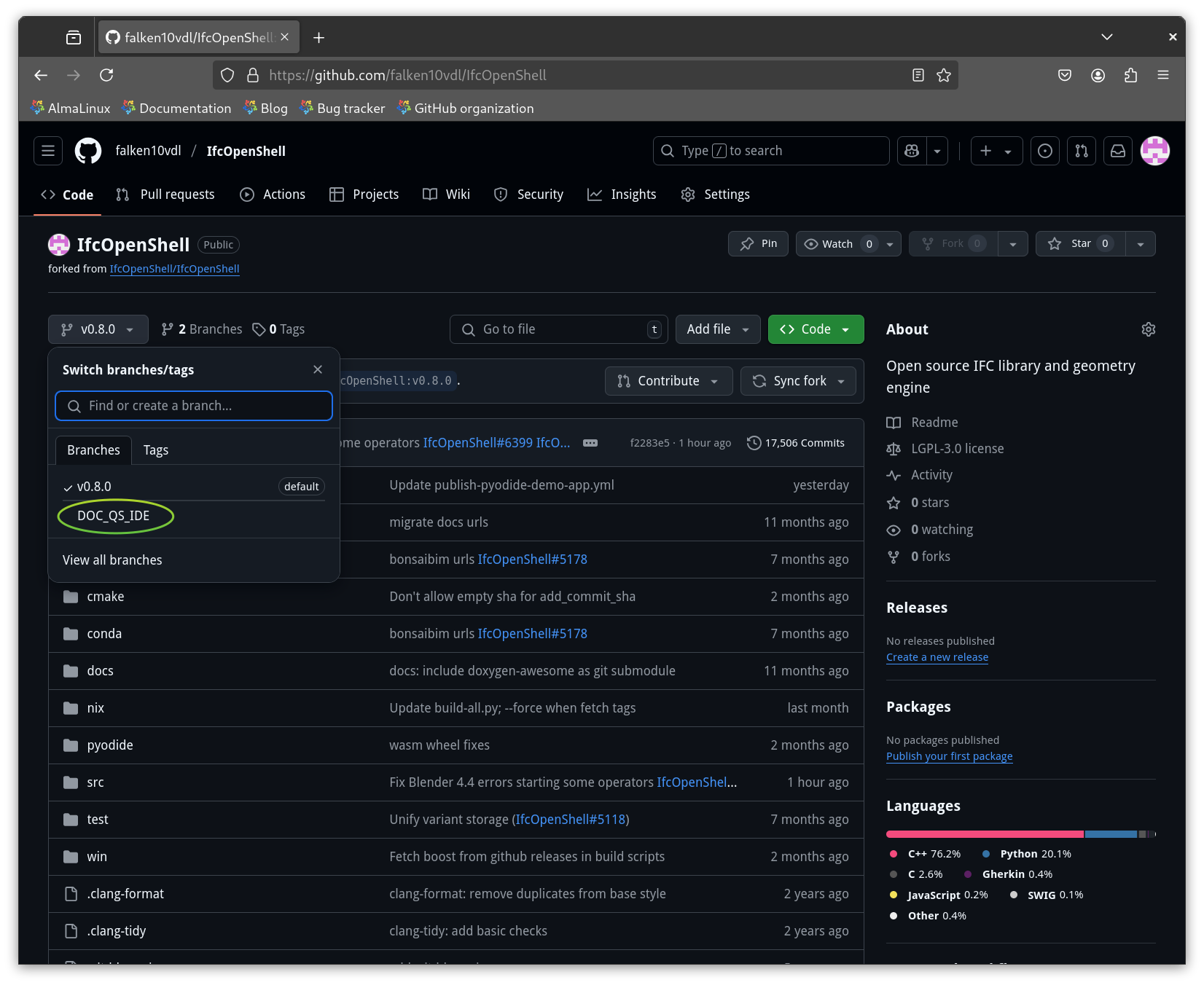Open the Sync fork dropdown
This screenshot has width=1204, height=985.
(x=798, y=381)
